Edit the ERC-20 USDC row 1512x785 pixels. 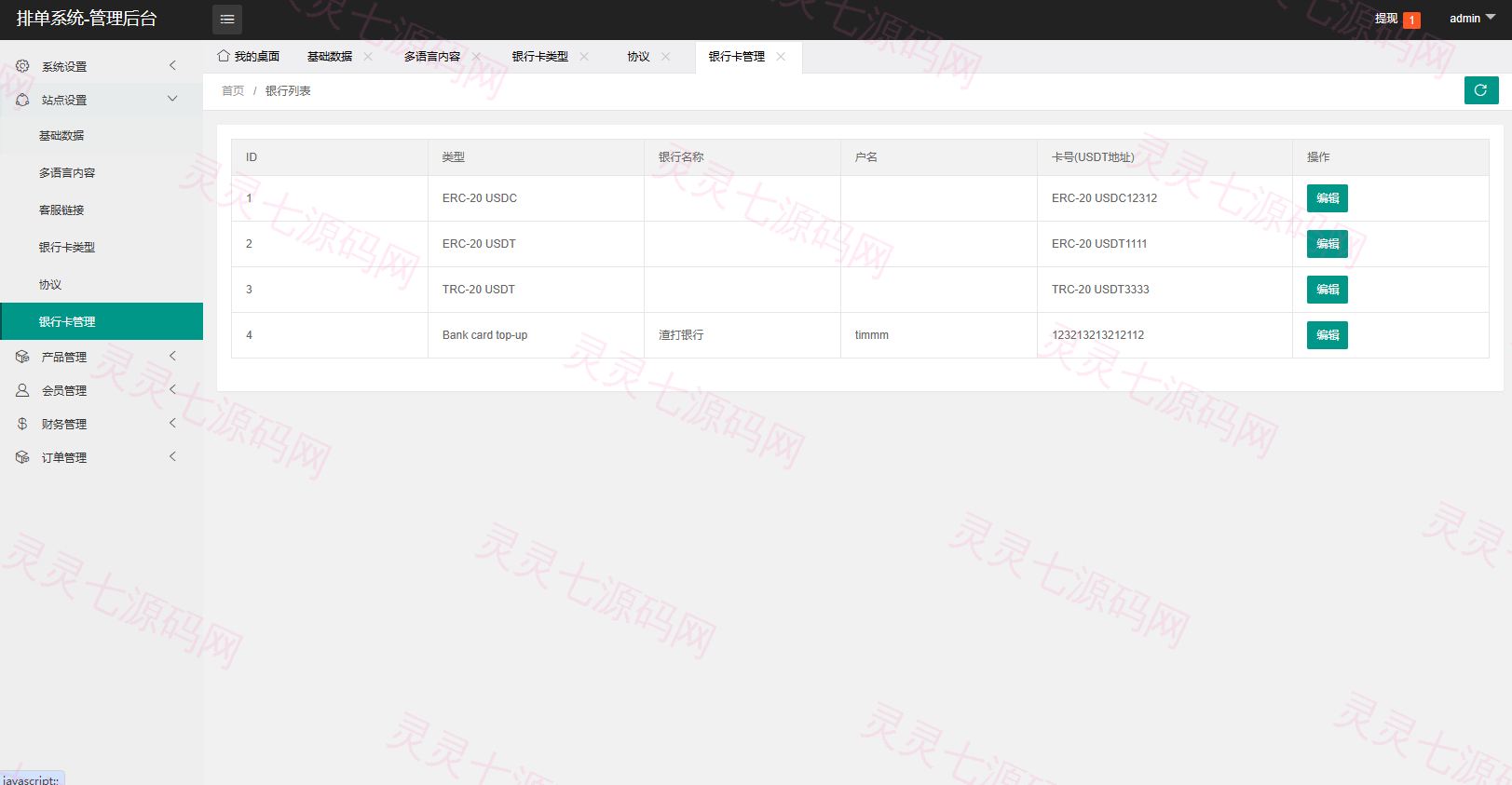1328,198
